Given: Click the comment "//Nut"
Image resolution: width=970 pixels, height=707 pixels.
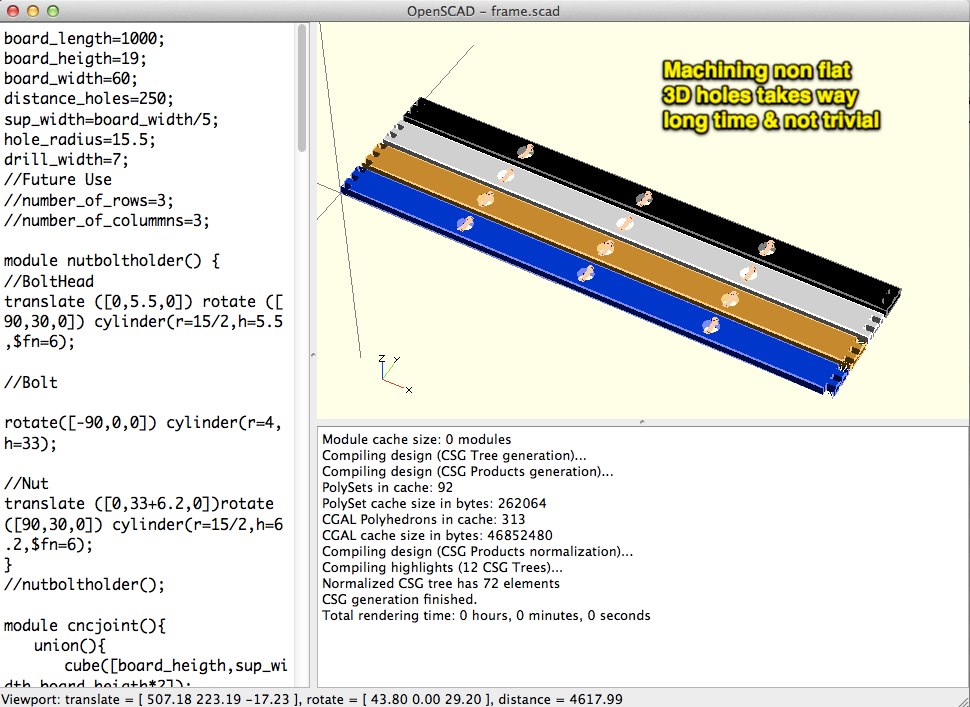Looking at the screenshot, I should (x=26, y=483).
